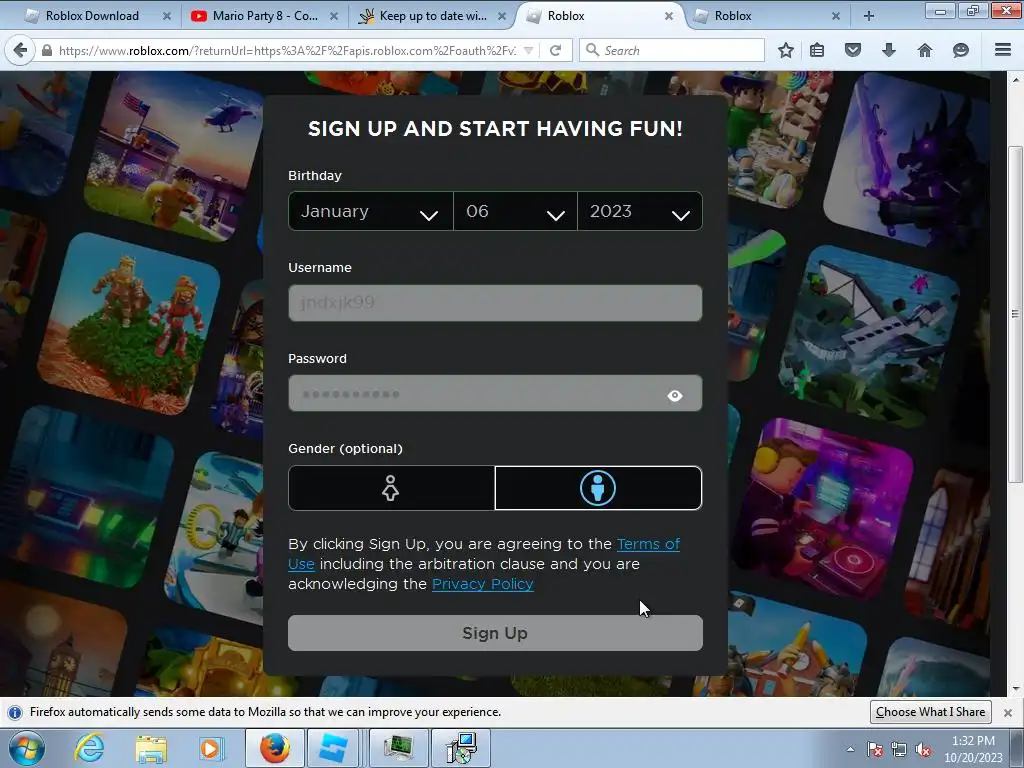Open the Roblox taskbar icon
The width and height of the screenshot is (1024, 768).
click(x=333, y=748)
